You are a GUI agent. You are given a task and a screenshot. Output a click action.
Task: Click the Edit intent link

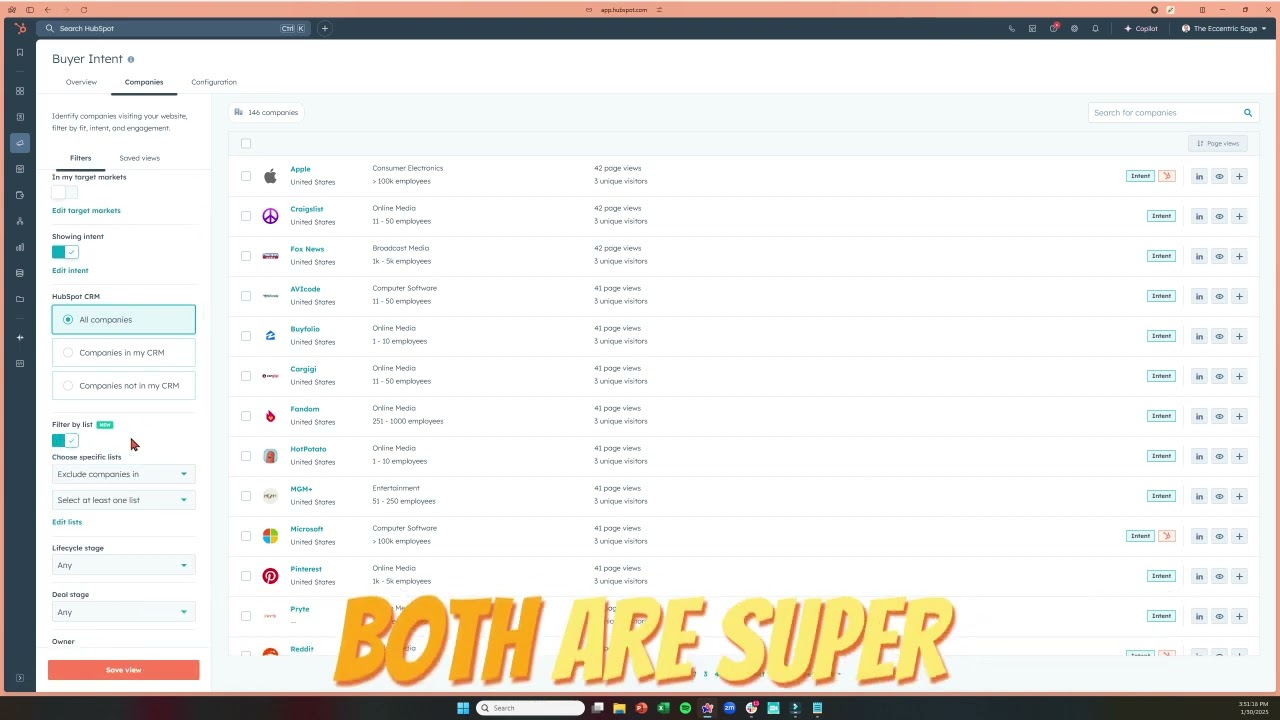[70, 271]
